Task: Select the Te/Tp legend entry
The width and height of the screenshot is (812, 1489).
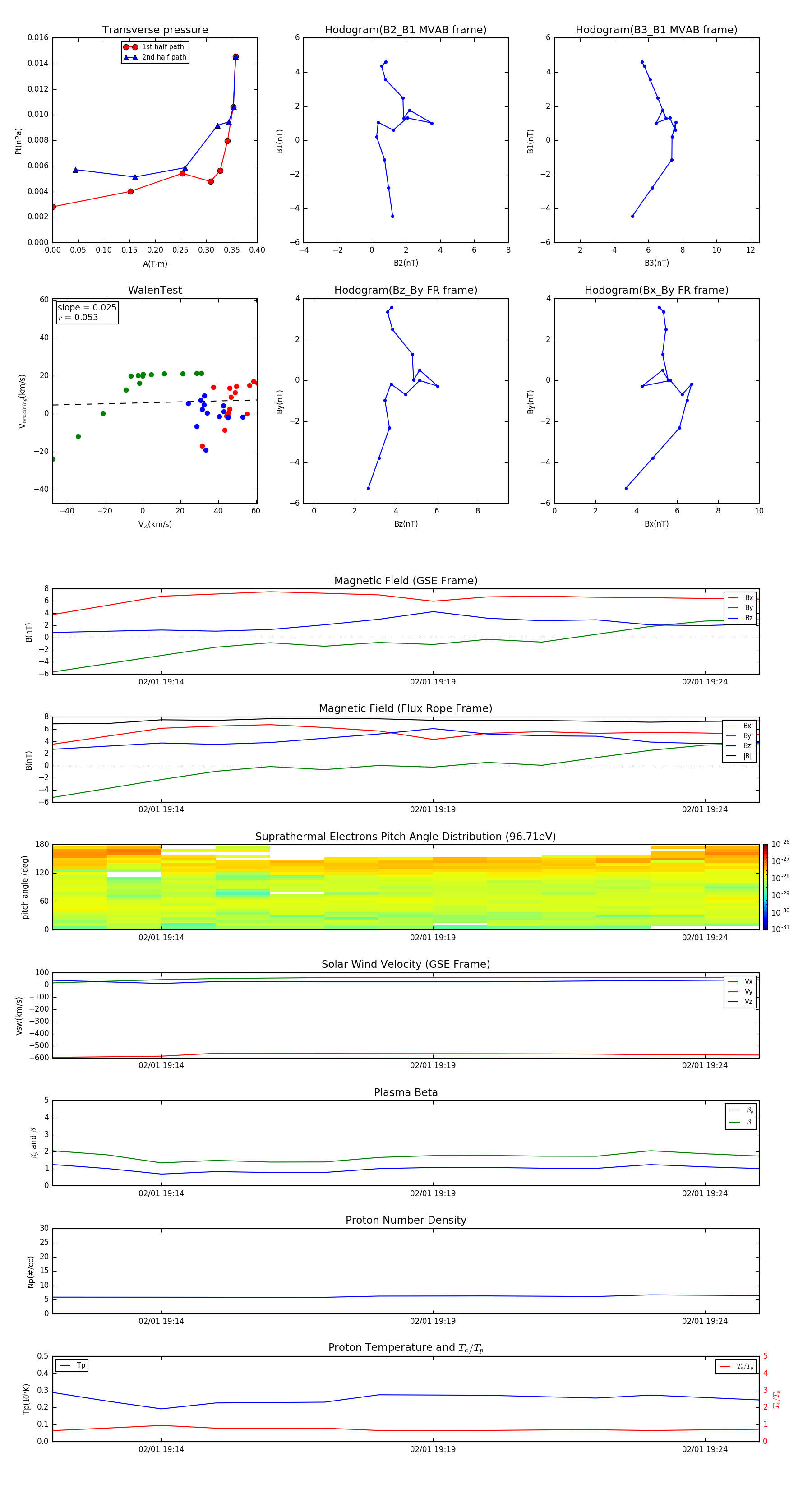Action: click(736, 1366)
